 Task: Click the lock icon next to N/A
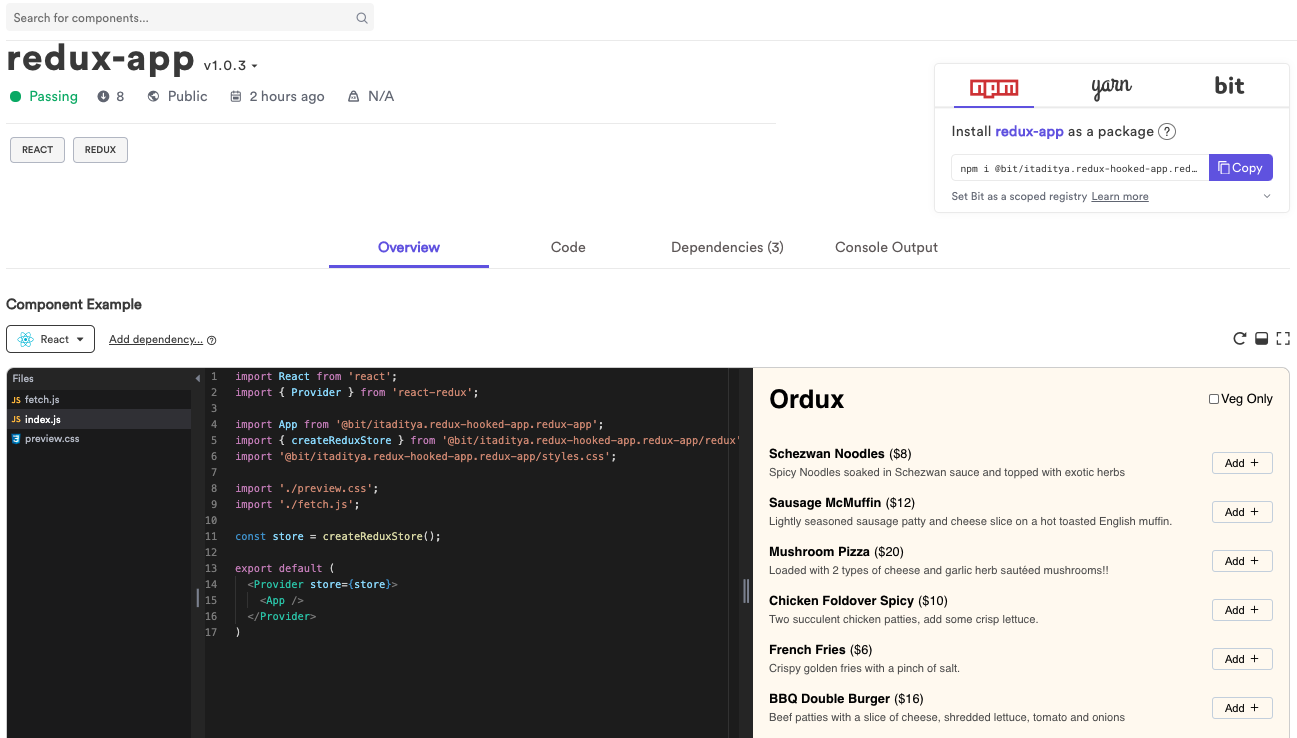354,95
